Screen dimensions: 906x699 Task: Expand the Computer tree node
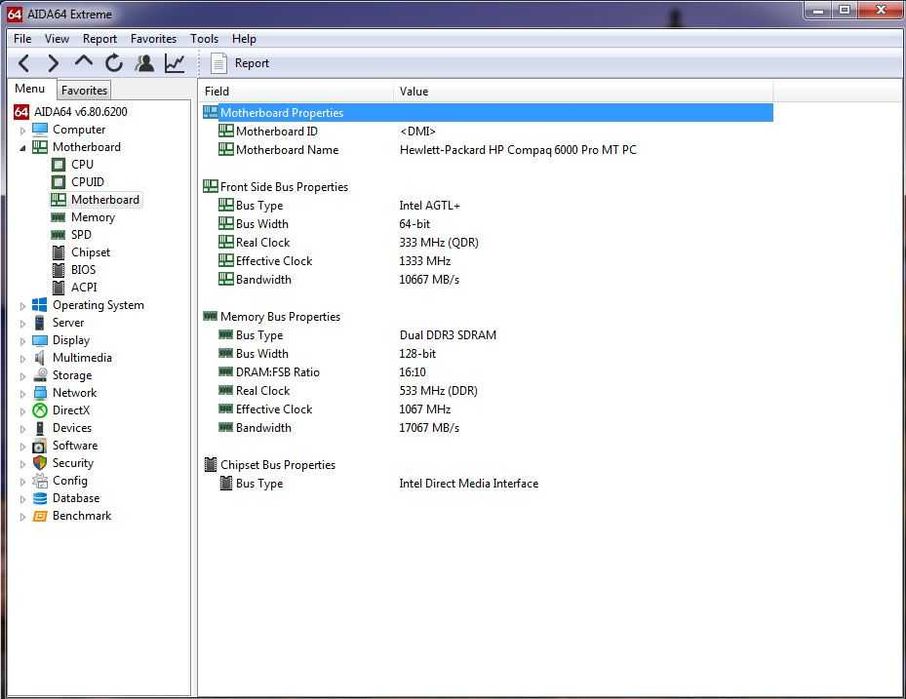pyautogui.click(x=23, y=130)
